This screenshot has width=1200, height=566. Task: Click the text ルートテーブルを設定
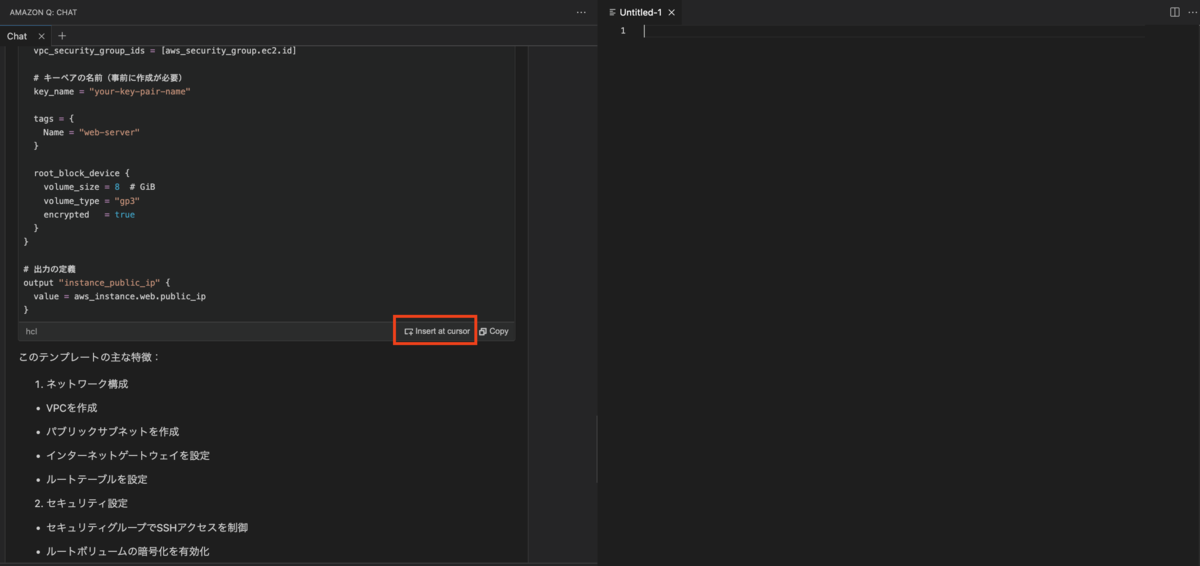pos(96,480)
